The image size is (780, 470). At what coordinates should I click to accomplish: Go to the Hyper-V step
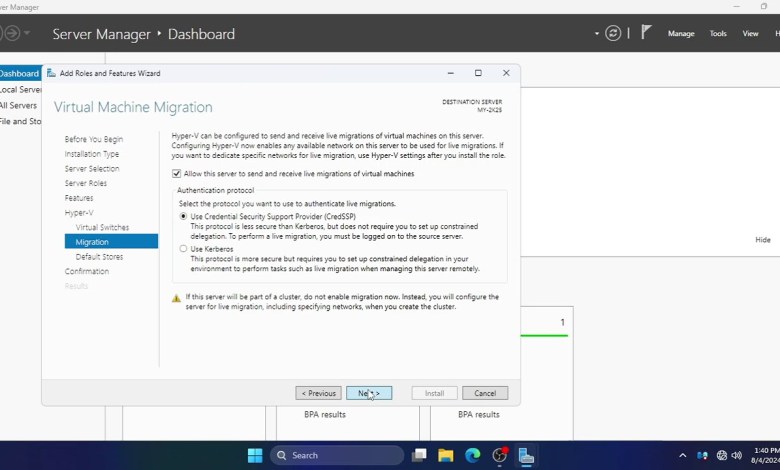click(79, 213)
